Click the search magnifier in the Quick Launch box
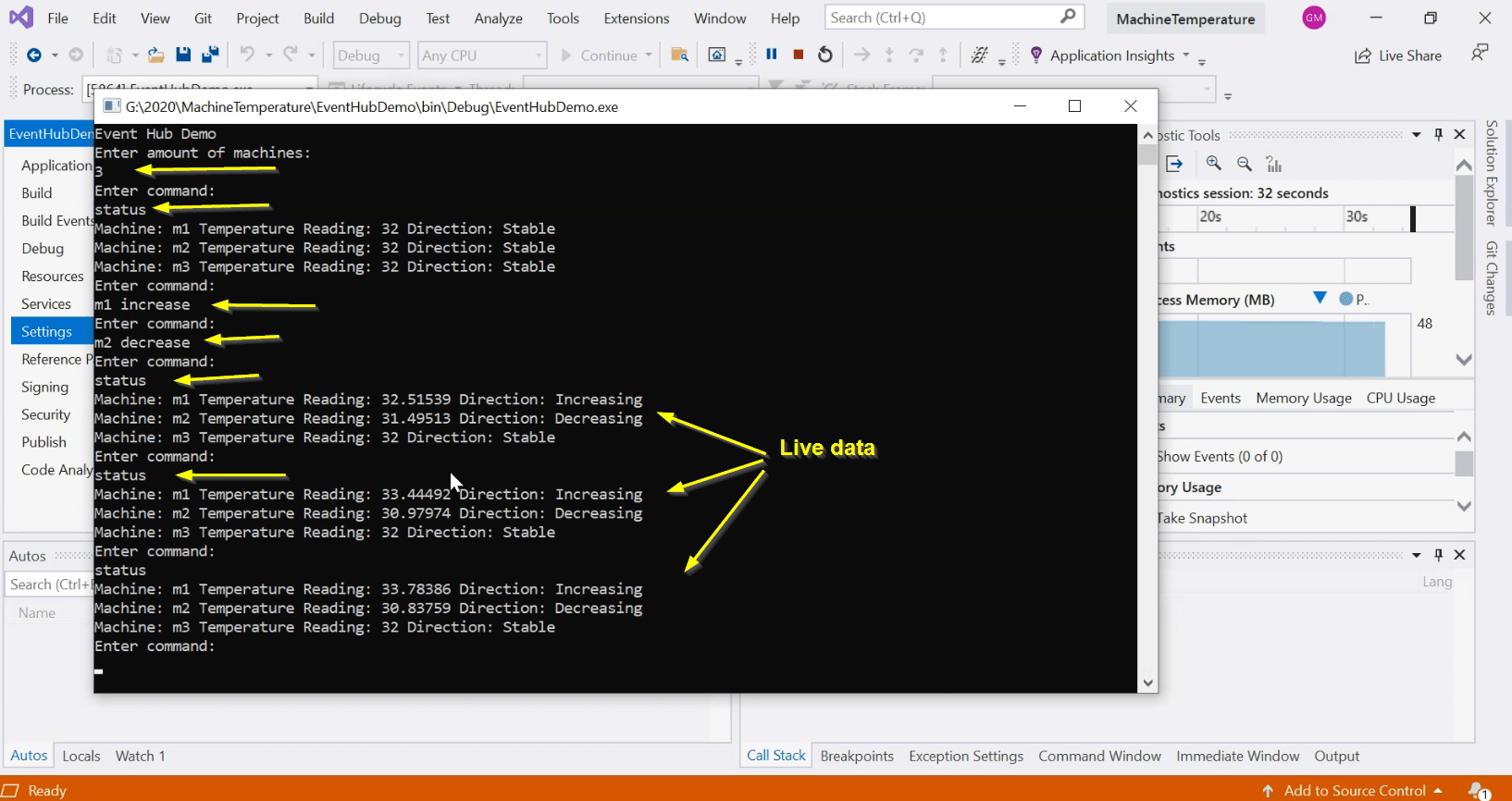1512x801 pixels. click(1068, 17)
